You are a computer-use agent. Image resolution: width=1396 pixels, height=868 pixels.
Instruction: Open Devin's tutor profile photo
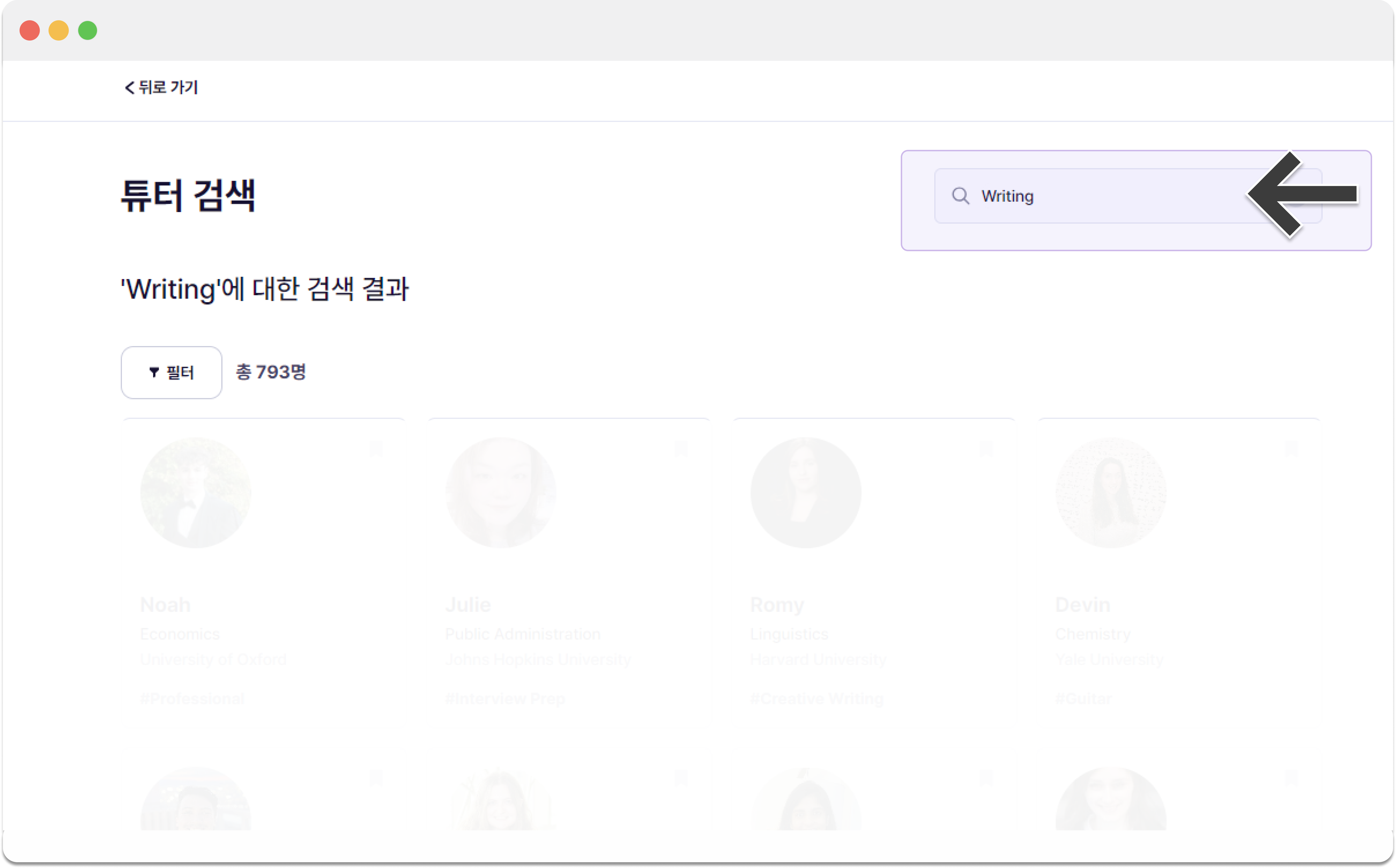(x=1111, y=493)
